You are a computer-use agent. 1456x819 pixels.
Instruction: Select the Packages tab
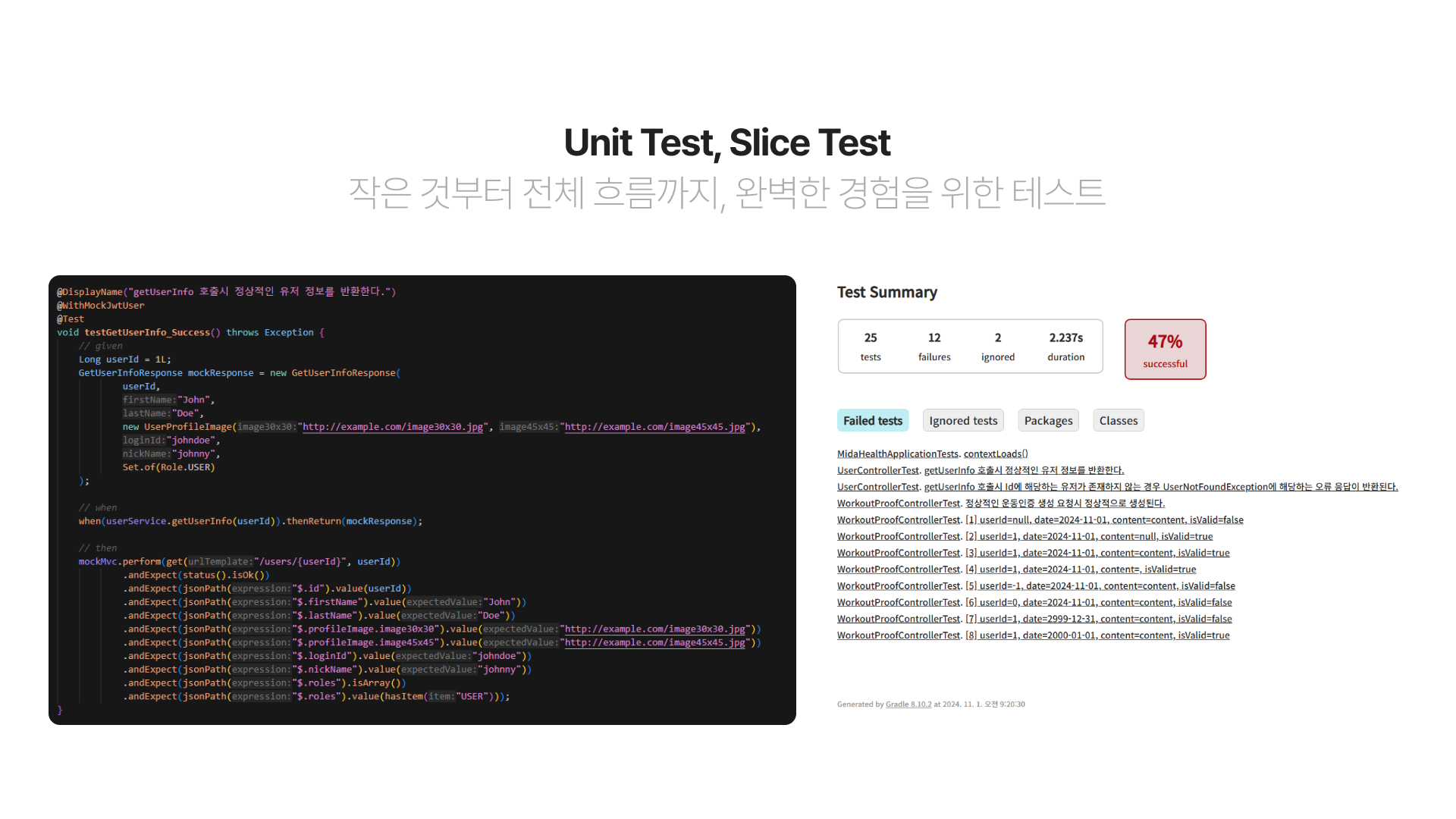(x=1048, y=421)
